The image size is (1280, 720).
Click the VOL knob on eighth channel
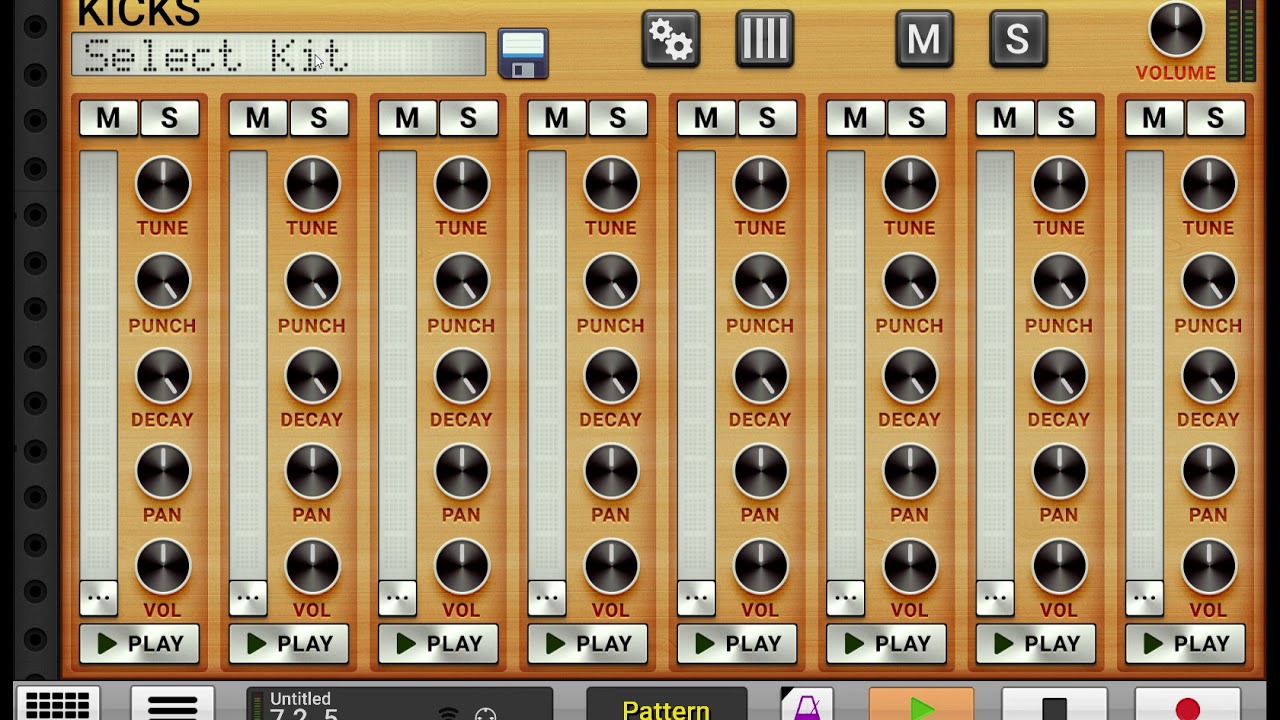point(1209,567)
